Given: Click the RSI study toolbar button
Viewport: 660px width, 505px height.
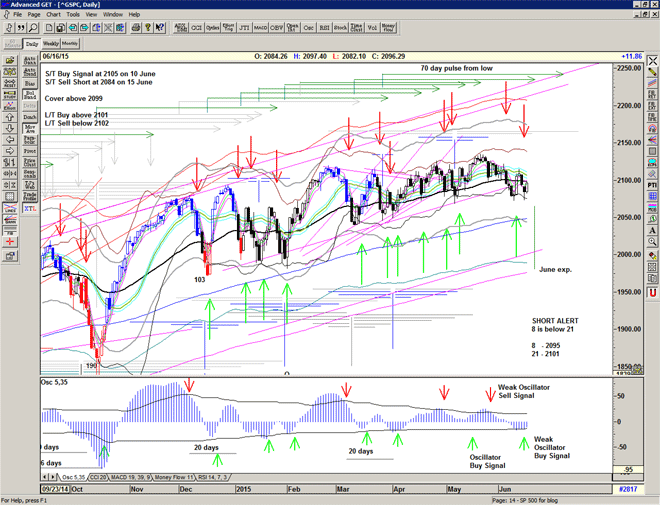Looking at the screenshot, I should click(x=323, y=30).
